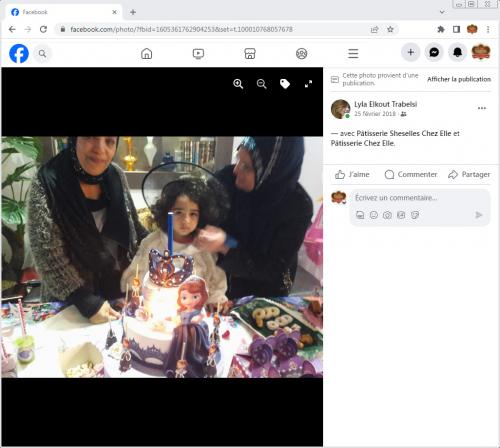500x448 pixels.
Task: Click the birthday photo
Action: pos(162,257)
